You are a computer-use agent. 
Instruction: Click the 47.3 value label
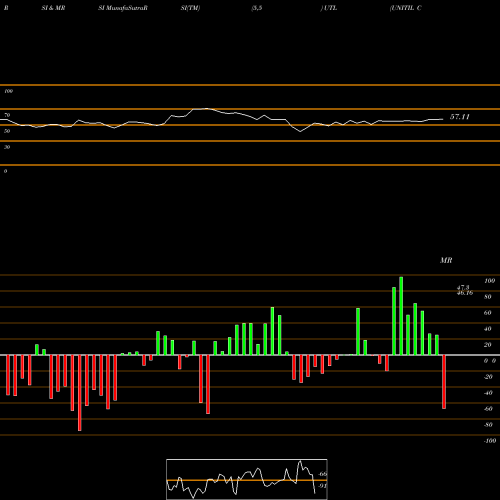coord(463,287)
